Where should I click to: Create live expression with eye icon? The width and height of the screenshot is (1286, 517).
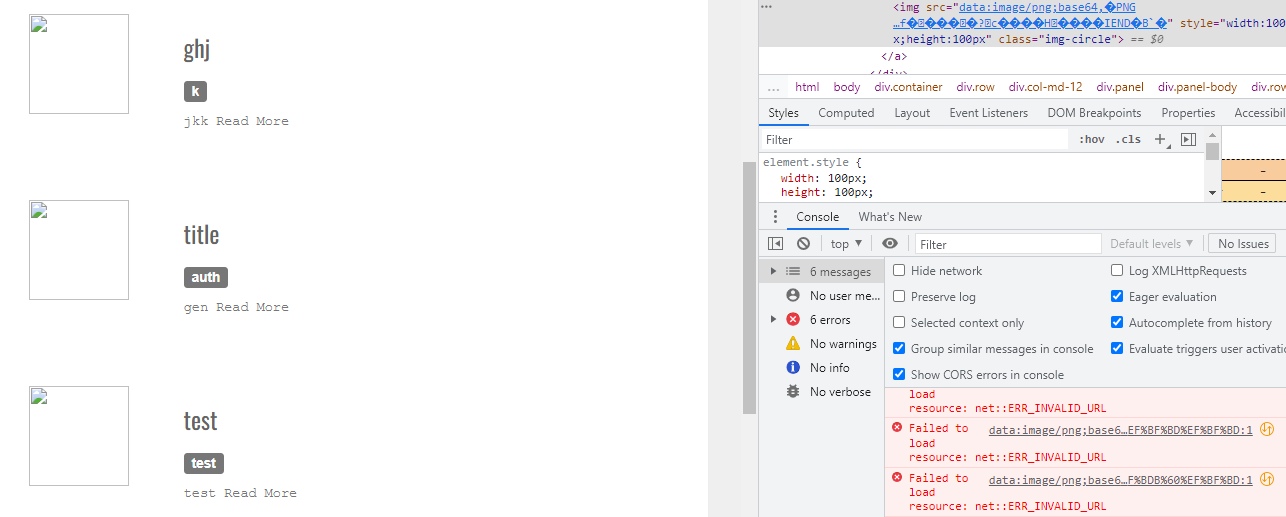(x=890, y=243)
